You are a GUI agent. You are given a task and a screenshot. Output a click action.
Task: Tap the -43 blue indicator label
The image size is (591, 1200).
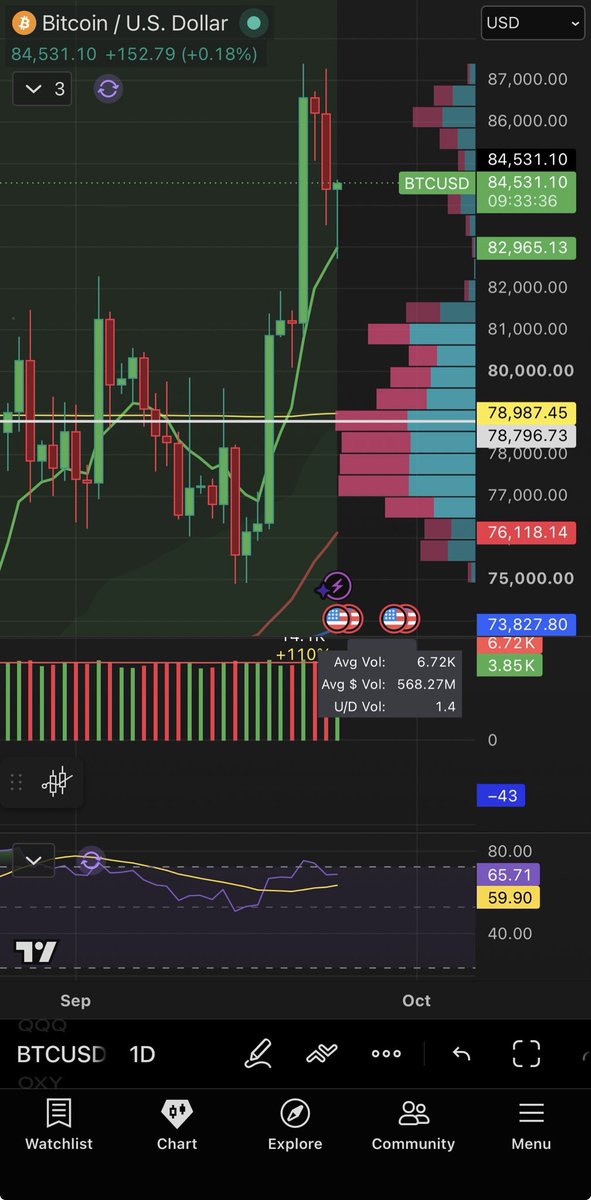coord(500,796)
